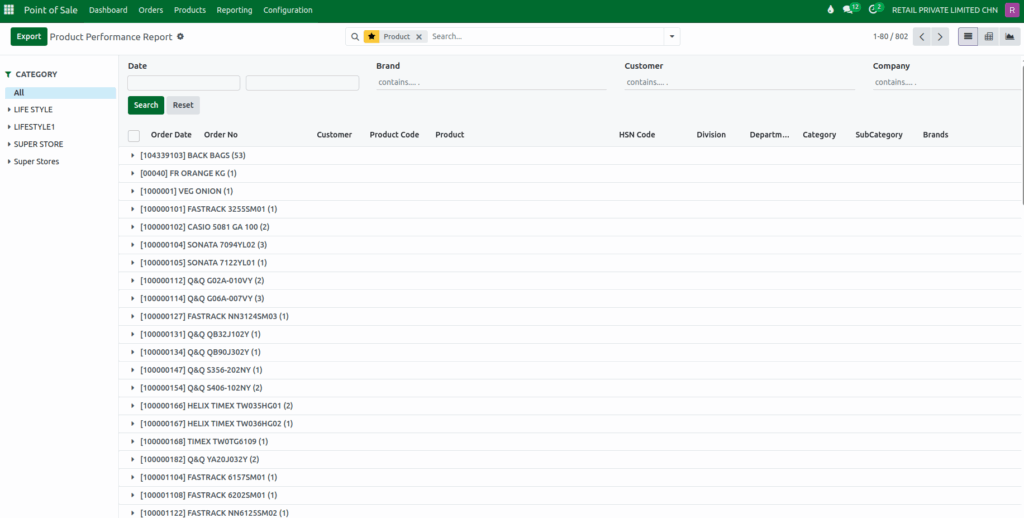Viewport: 1024px width, 518px height.
Task: Open the company switcher RETAIL PRIVATE LIMITED CHN
Action: click(945, 10)
